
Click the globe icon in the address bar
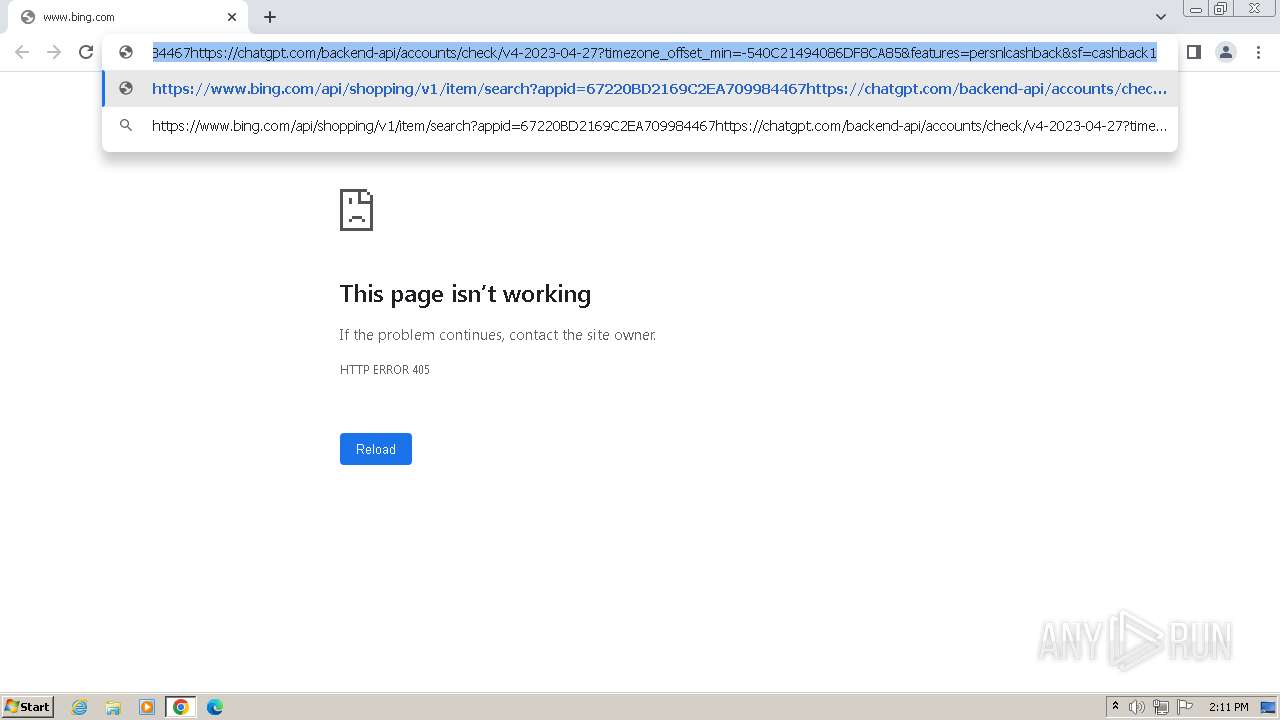click(126, 52)
